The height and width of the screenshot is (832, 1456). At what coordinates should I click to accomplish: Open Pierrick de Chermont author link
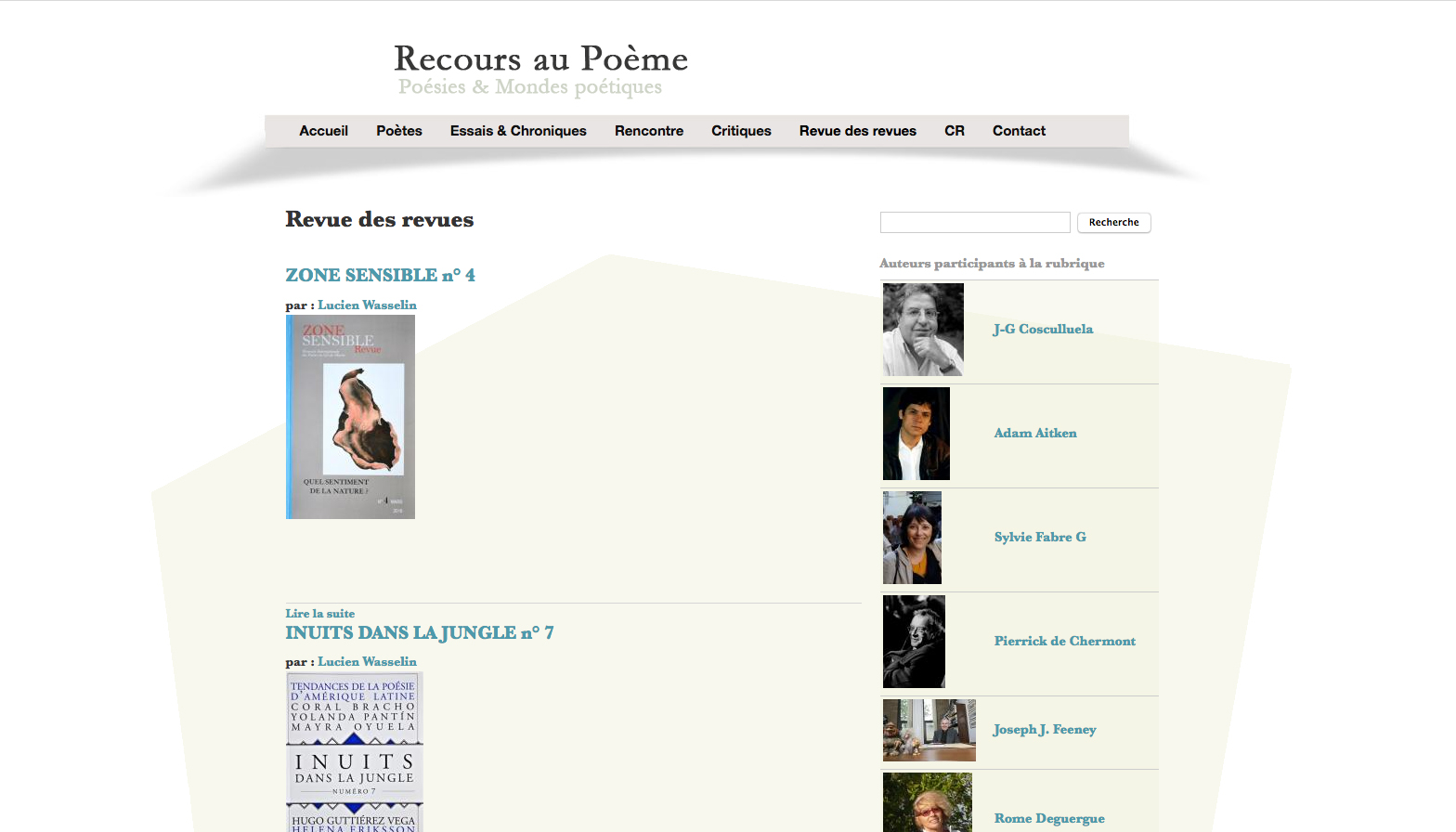click(x=1065, y=642)
